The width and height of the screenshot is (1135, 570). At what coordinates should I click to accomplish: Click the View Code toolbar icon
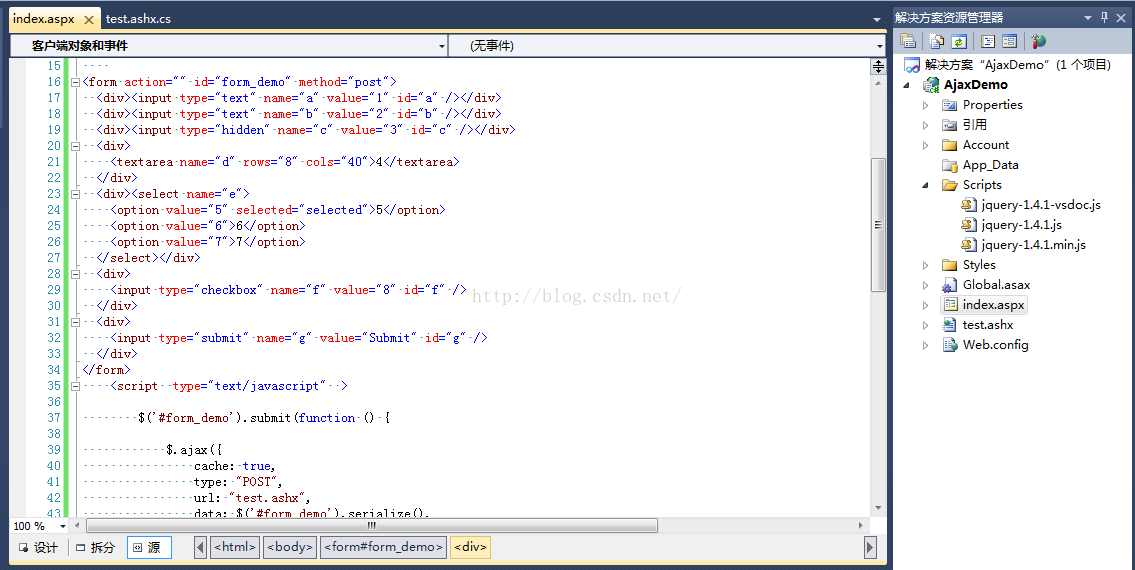pos(988,41)
